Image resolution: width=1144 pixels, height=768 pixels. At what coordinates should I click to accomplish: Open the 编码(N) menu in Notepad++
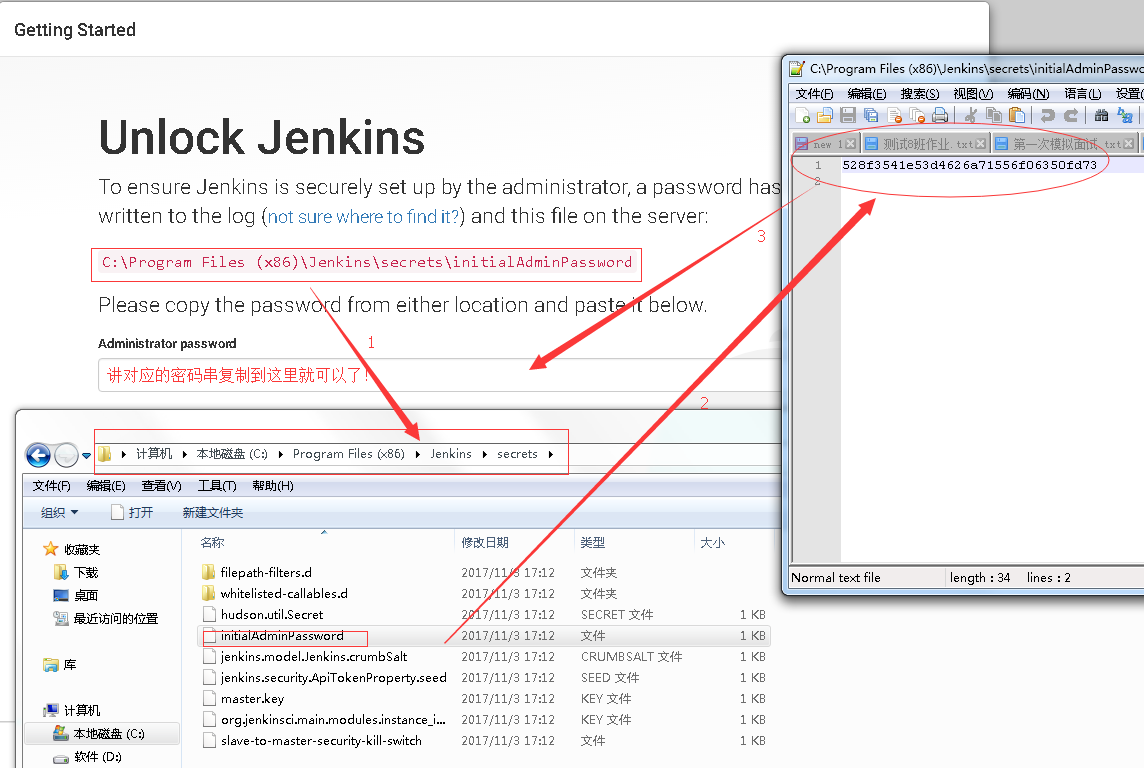1028,93
